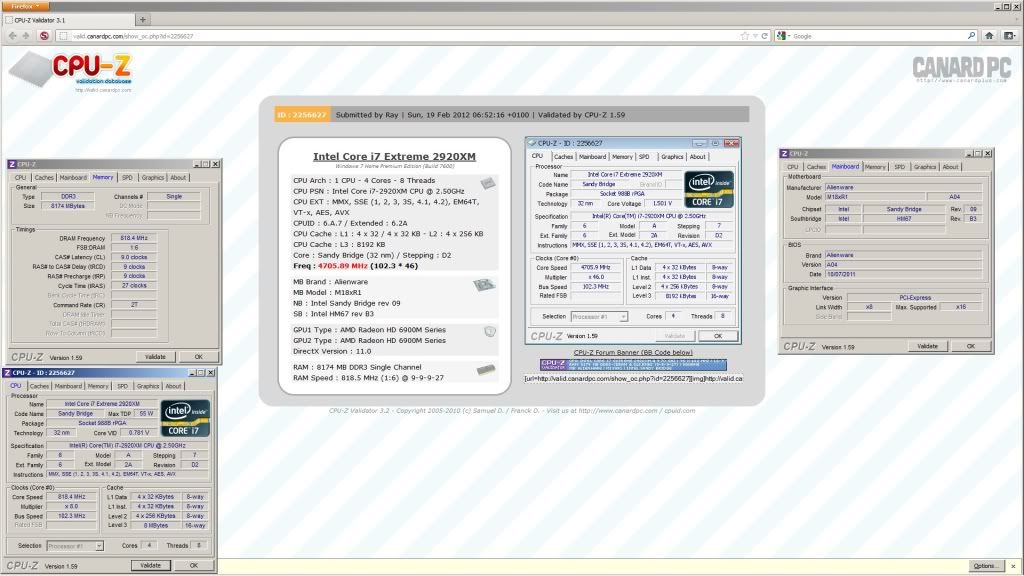Click the DDR3 type value in the Memory window
The image size is (1024, 576).
69,197
